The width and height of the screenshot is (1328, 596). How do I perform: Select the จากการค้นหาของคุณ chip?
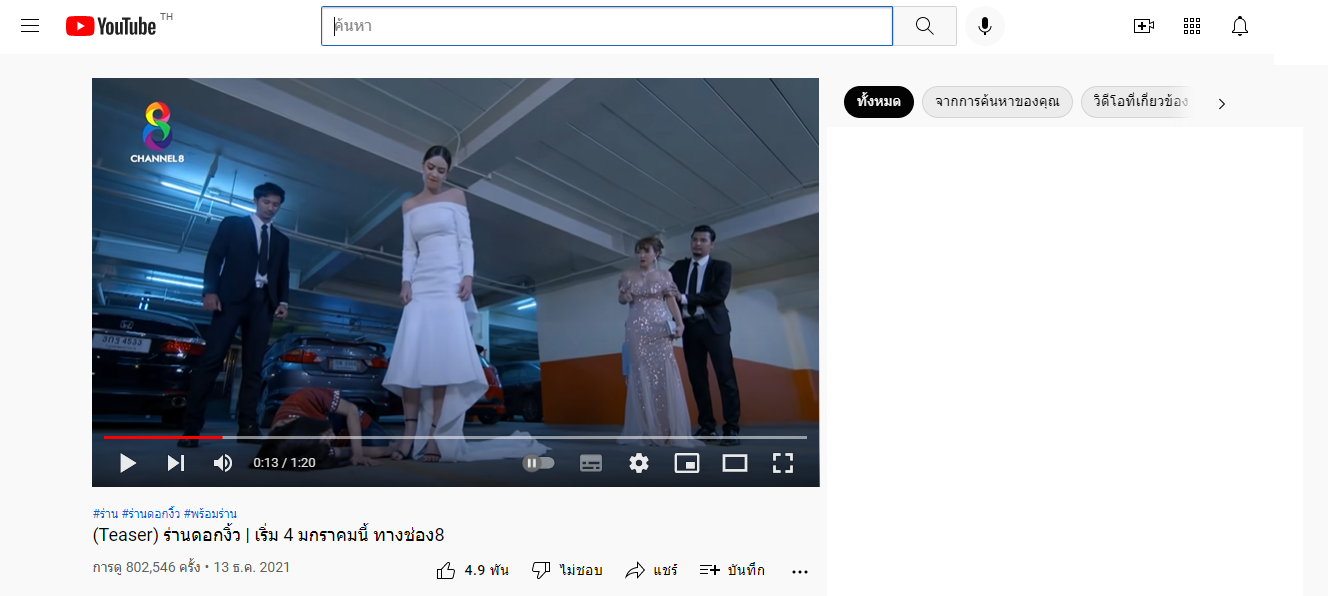[997, 102]
